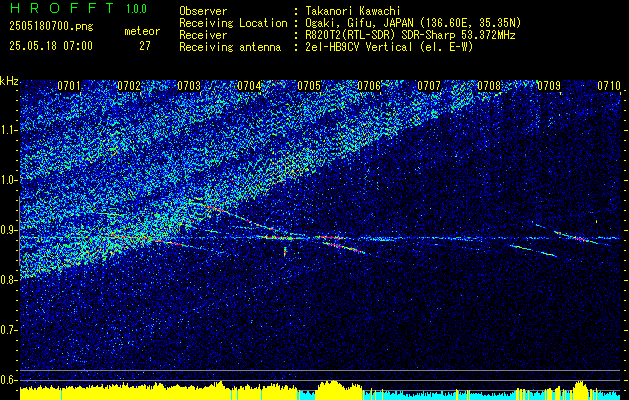The width and height of the screenshot is (629, 400).
Task: Click the 0706 time marker
Action: pyautogui.click(x=369, y=86)
